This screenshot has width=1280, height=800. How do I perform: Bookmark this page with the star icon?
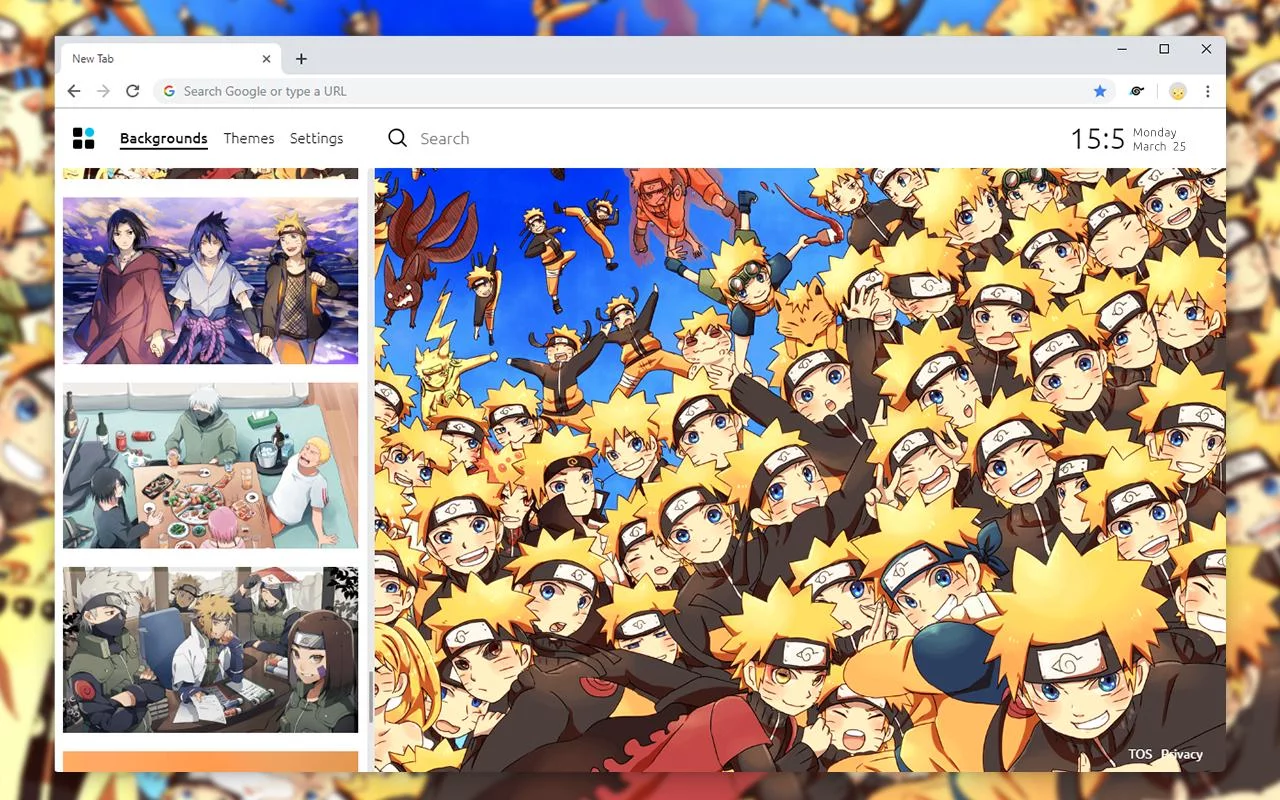1100,91
